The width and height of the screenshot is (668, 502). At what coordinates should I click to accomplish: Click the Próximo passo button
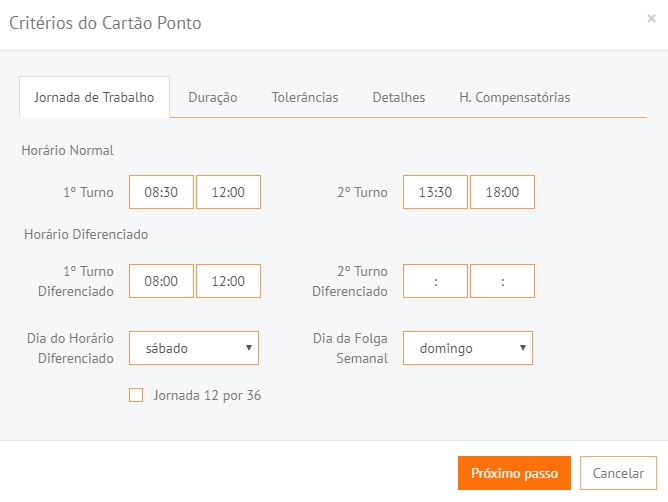pos(514,473)
